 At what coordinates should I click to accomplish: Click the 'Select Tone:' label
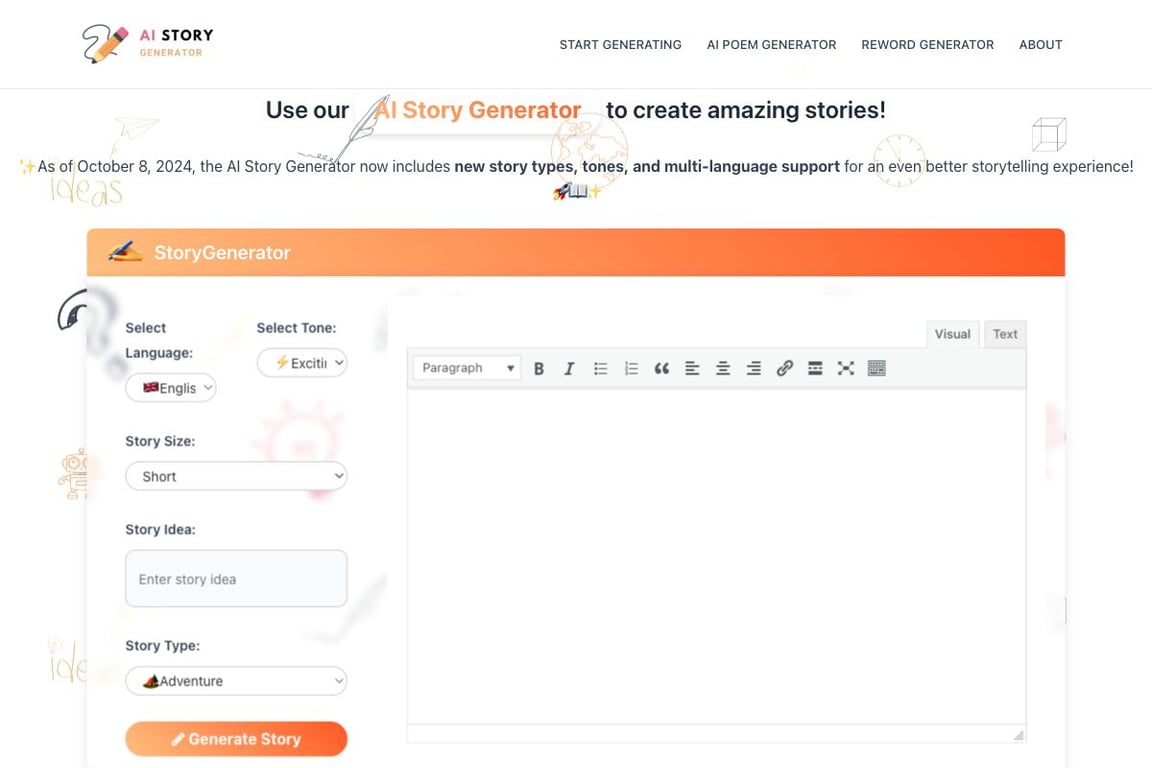[296, 328]
